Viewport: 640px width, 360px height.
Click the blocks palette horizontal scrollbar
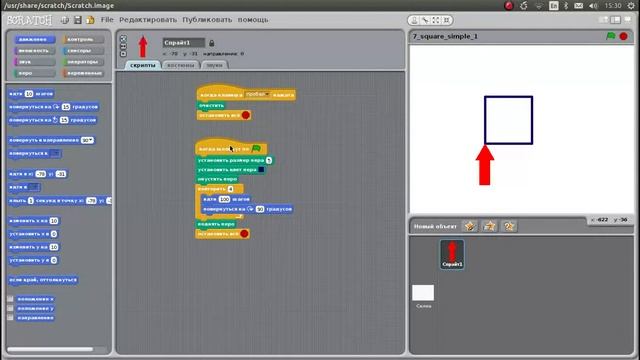click(50, 349)
